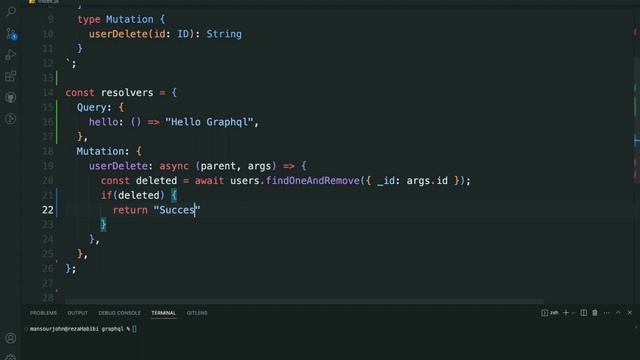Switch to the Debug Console tab

(119, 313)
